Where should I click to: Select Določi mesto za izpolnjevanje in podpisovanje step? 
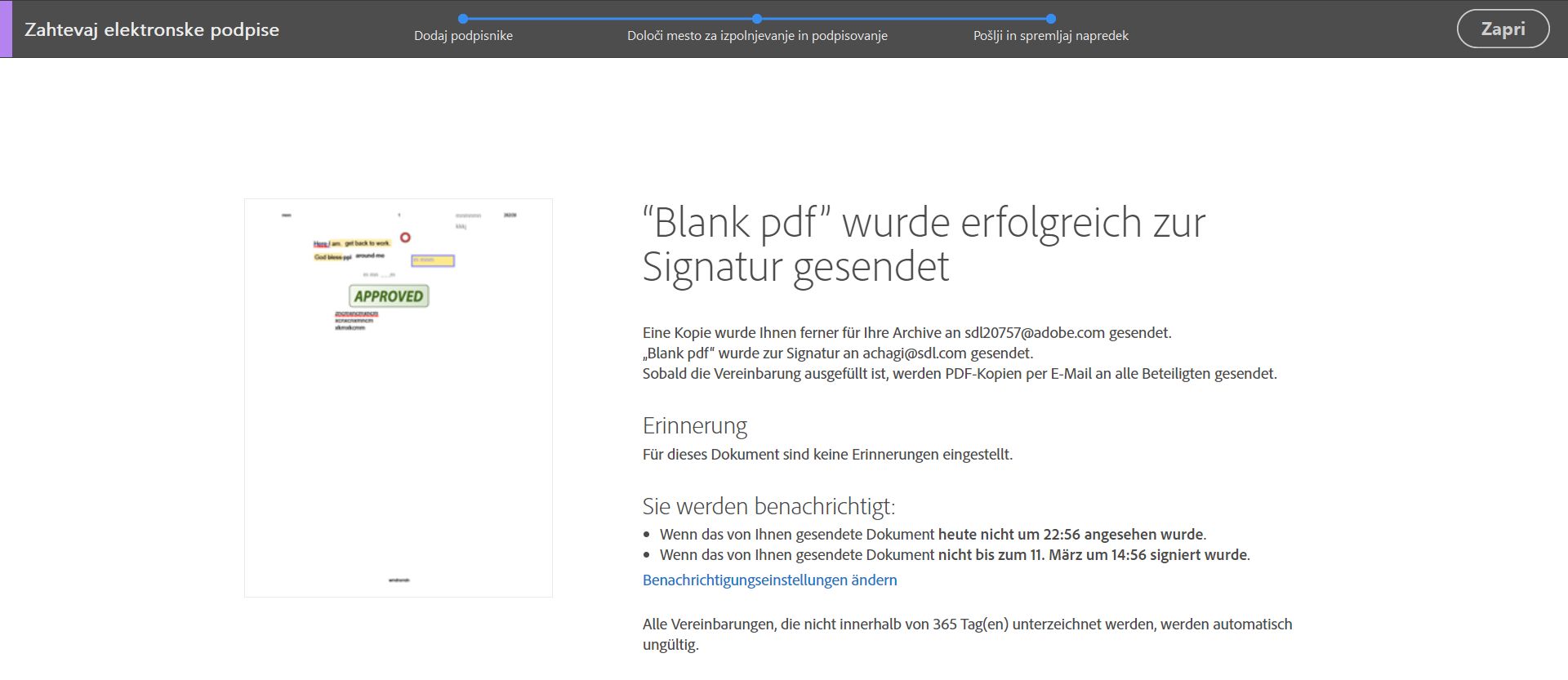[757, 36]
